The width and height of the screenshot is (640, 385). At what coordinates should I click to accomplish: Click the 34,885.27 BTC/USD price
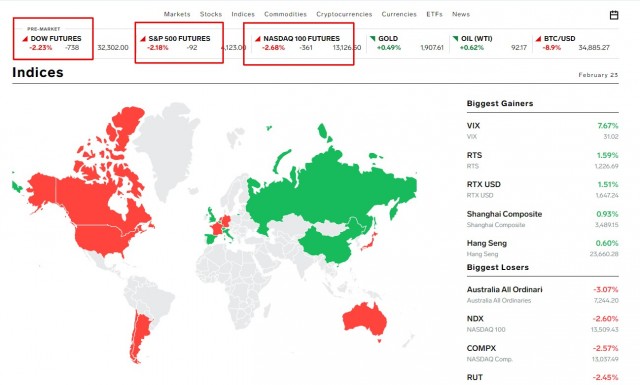[x=594, y=47]
